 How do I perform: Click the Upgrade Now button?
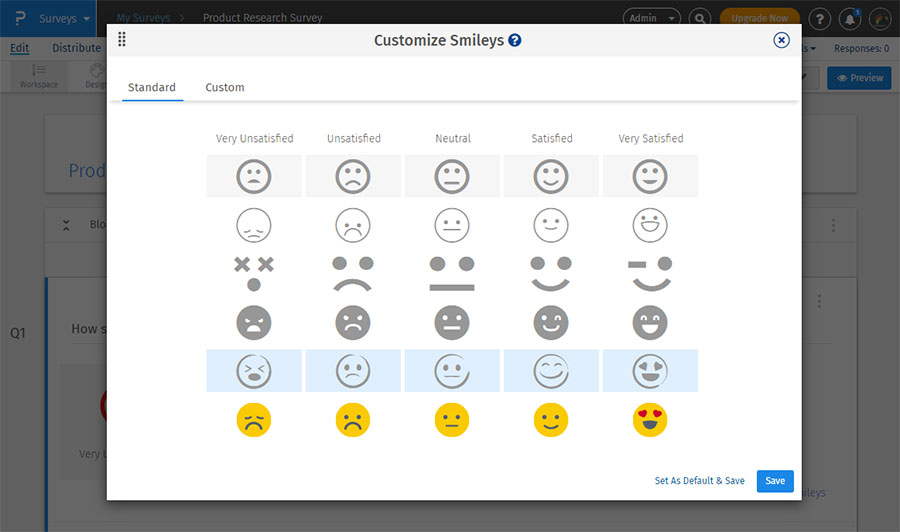coord(759,18)
